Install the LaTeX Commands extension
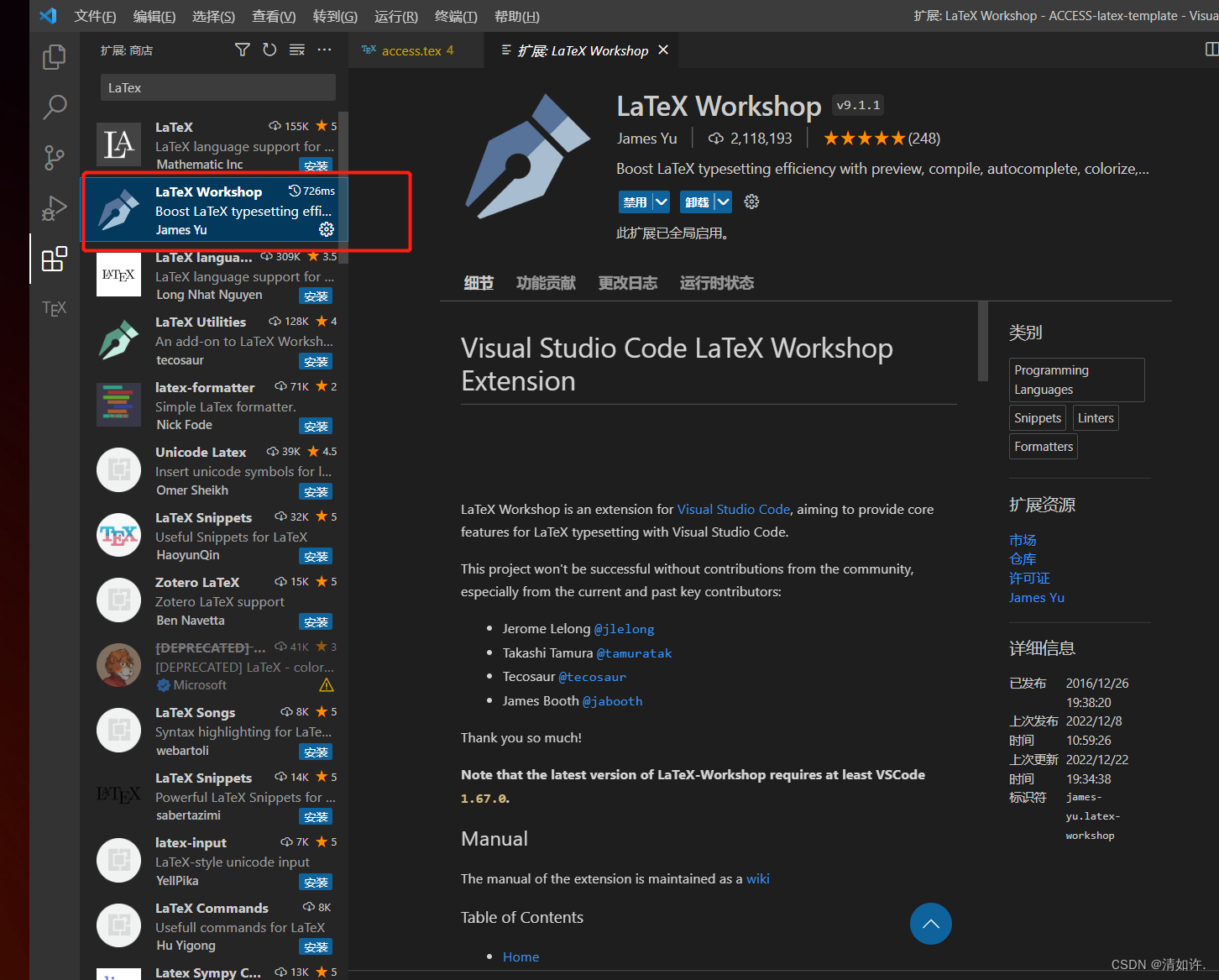The width and height of the screenshot is (1219, 980). pos(316,946)
